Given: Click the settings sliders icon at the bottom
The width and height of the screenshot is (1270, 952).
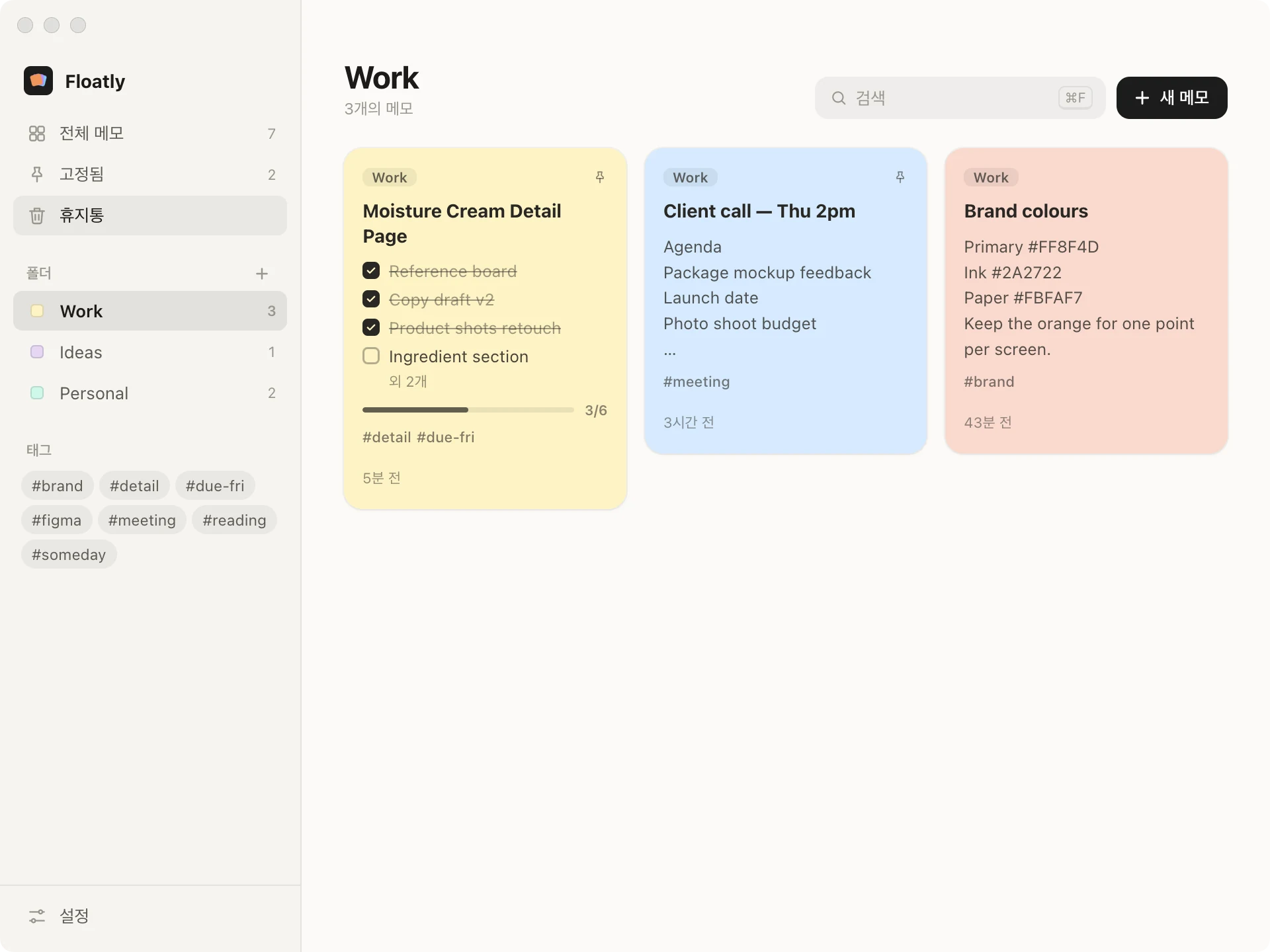Looking at the screenshot, I should [x=37, y=916].
